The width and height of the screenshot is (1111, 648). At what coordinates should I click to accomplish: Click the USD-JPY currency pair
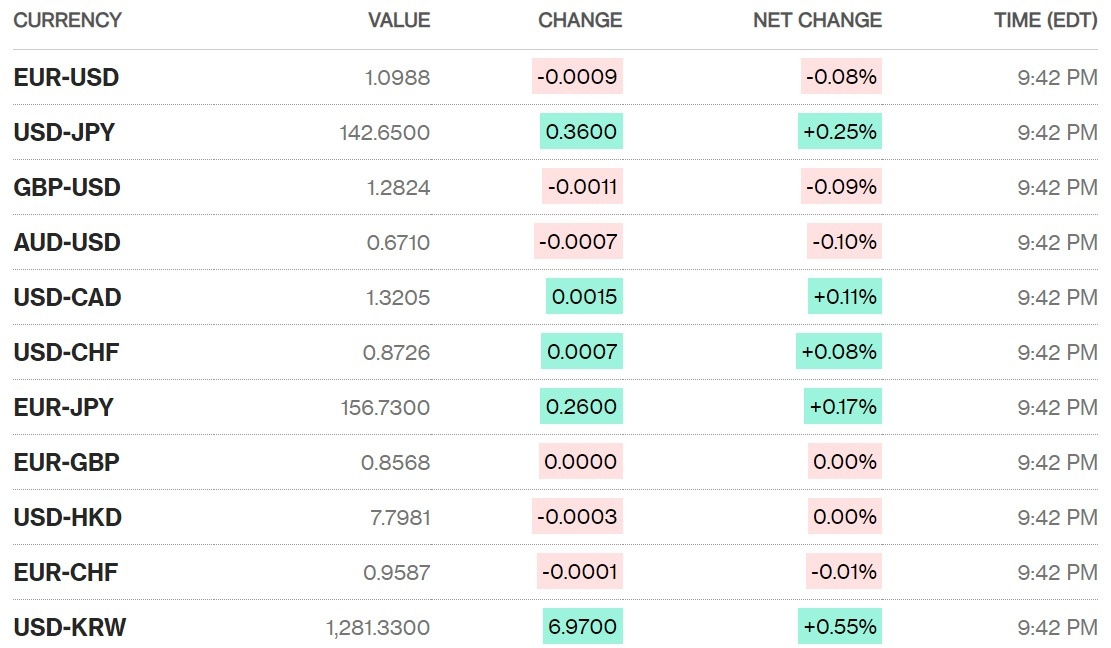pos(64,132)
